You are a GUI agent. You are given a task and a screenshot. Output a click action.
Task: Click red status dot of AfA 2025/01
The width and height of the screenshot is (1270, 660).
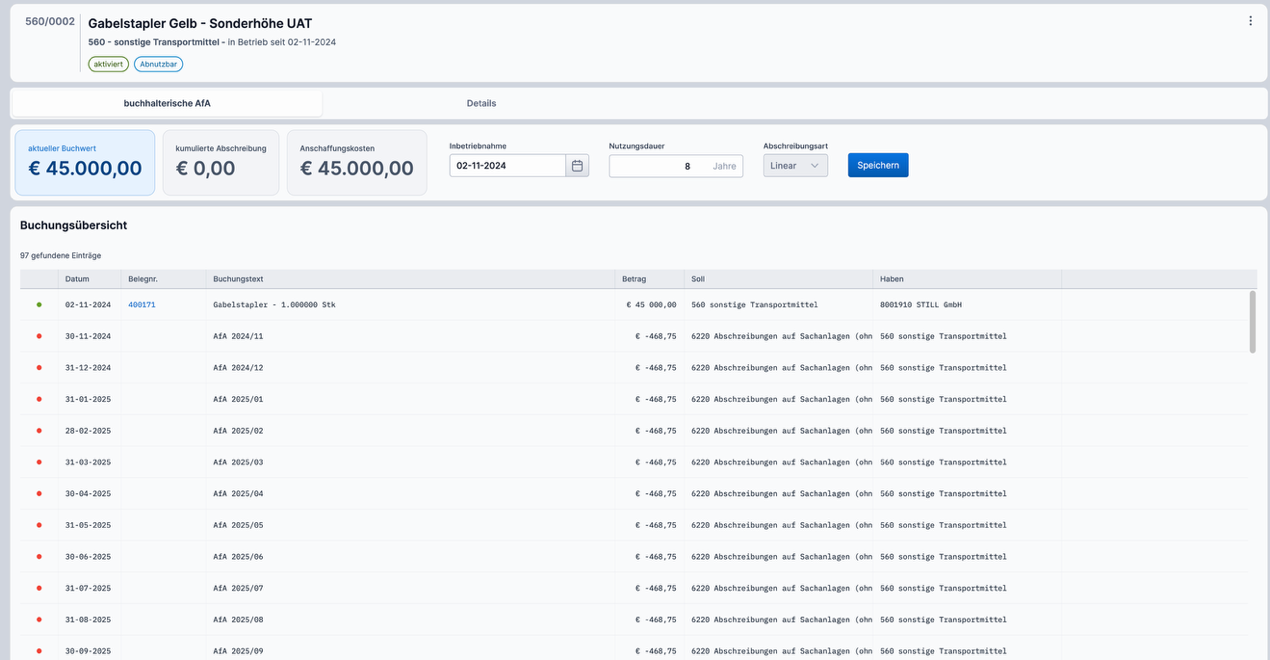39,399
